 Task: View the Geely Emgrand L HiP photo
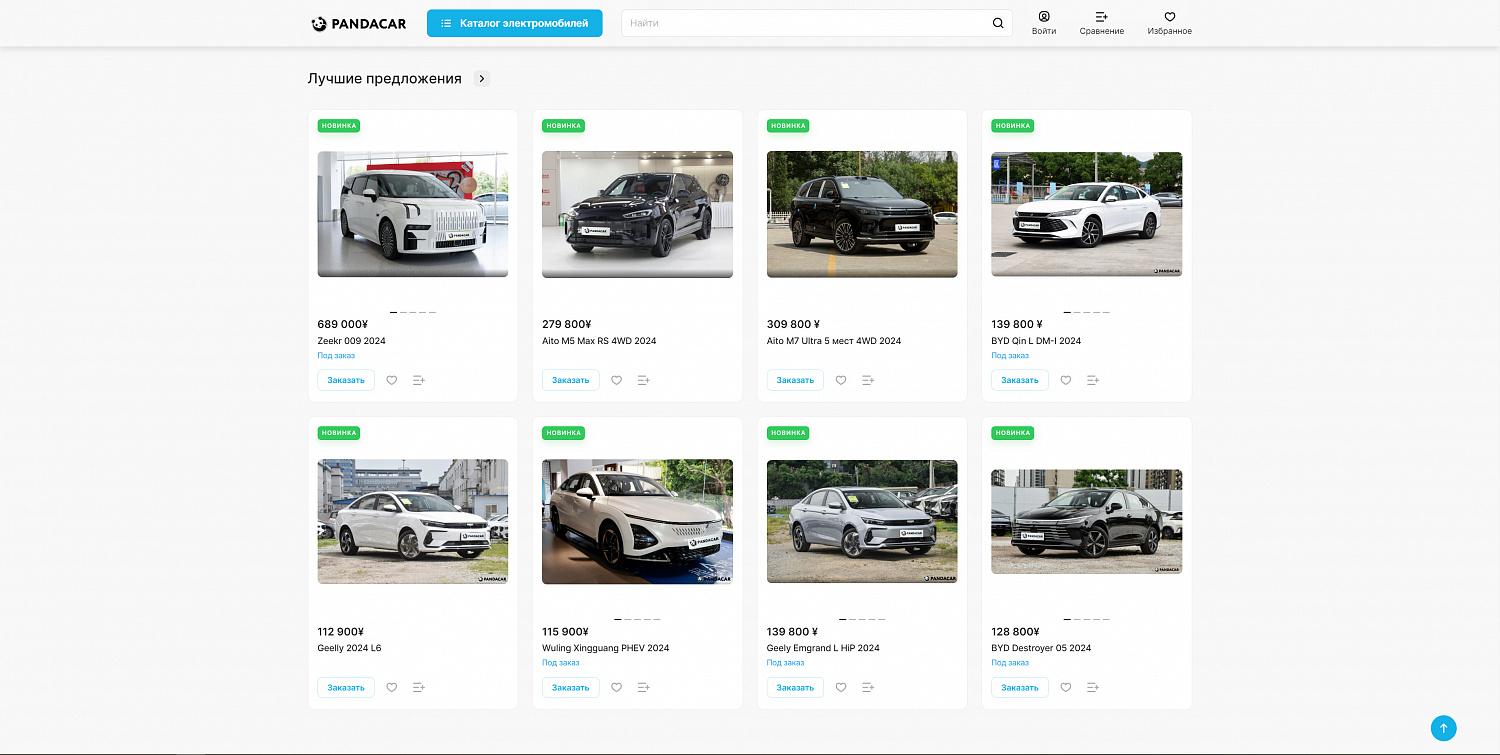click(862, 521)
